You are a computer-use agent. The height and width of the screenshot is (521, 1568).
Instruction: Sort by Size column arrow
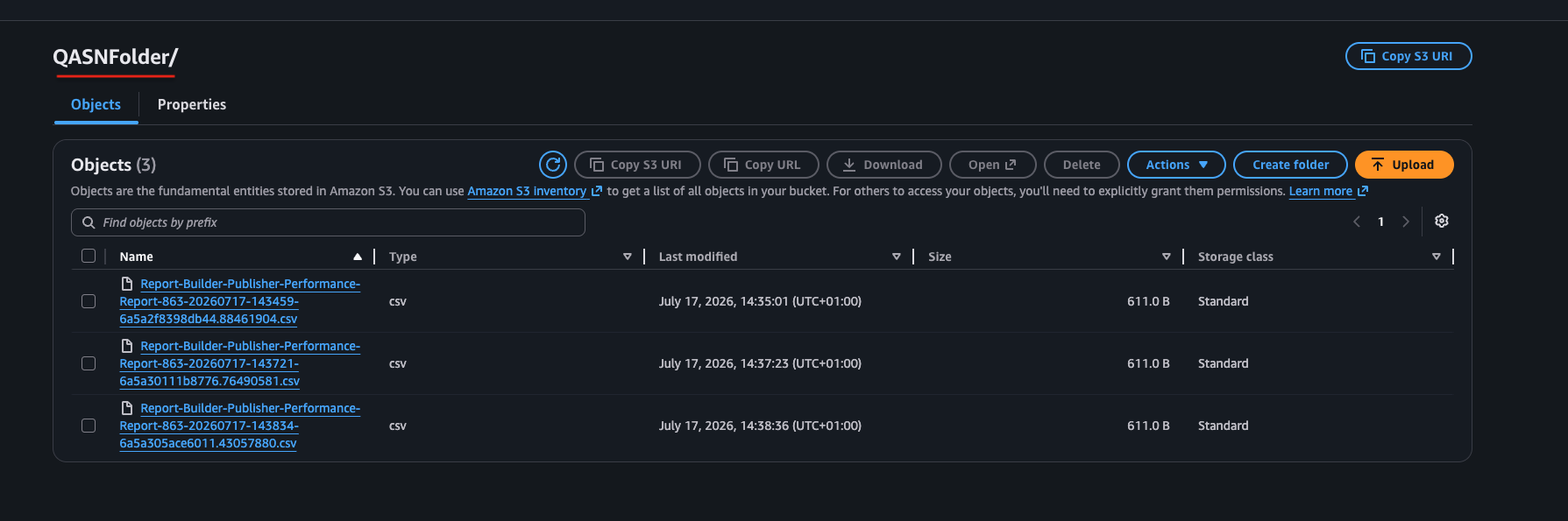point(1167,257)
